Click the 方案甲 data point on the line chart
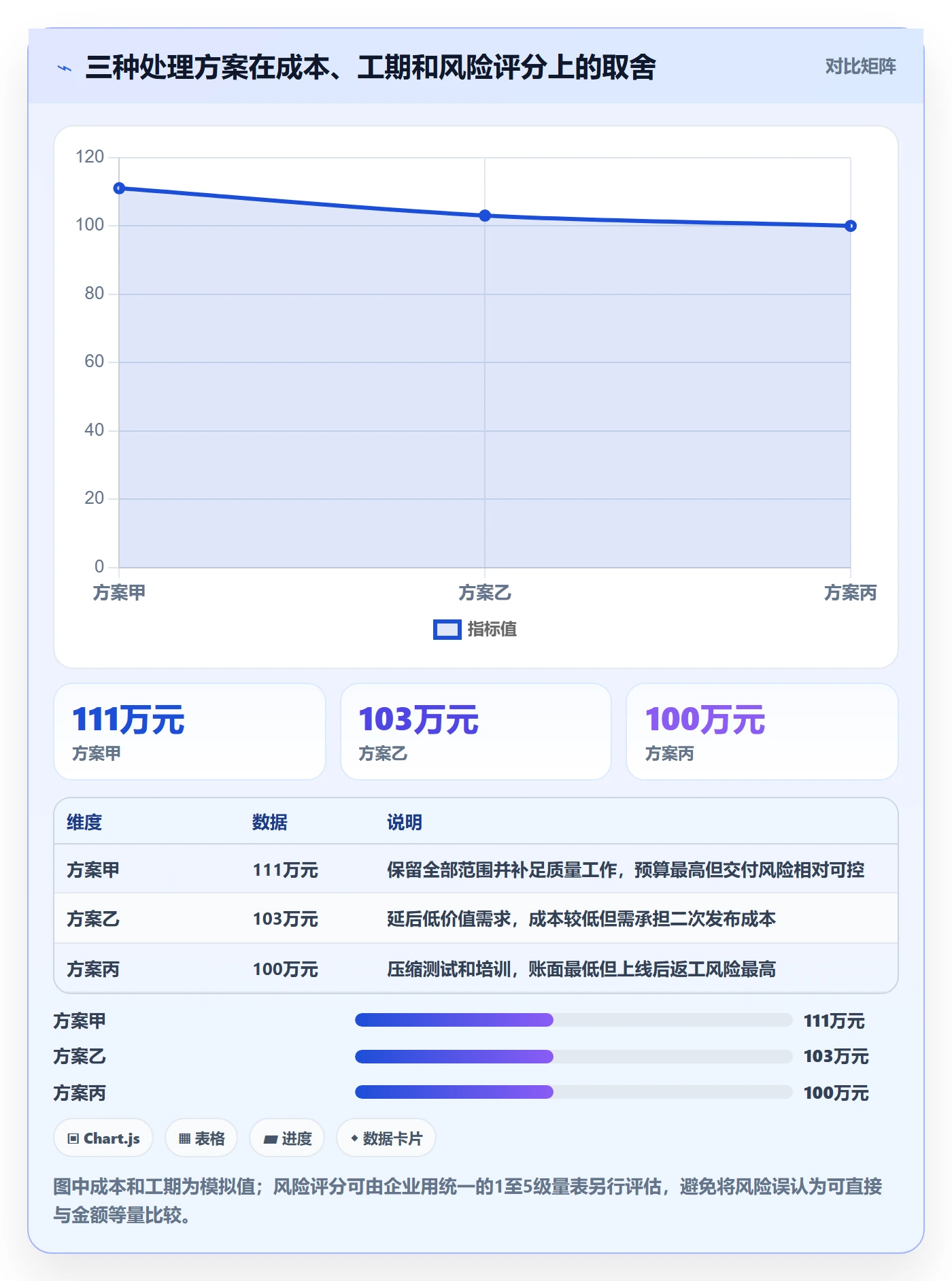The height and width of the screenshot is (1281, 952). pyautogui.click(x=119, y=188)
